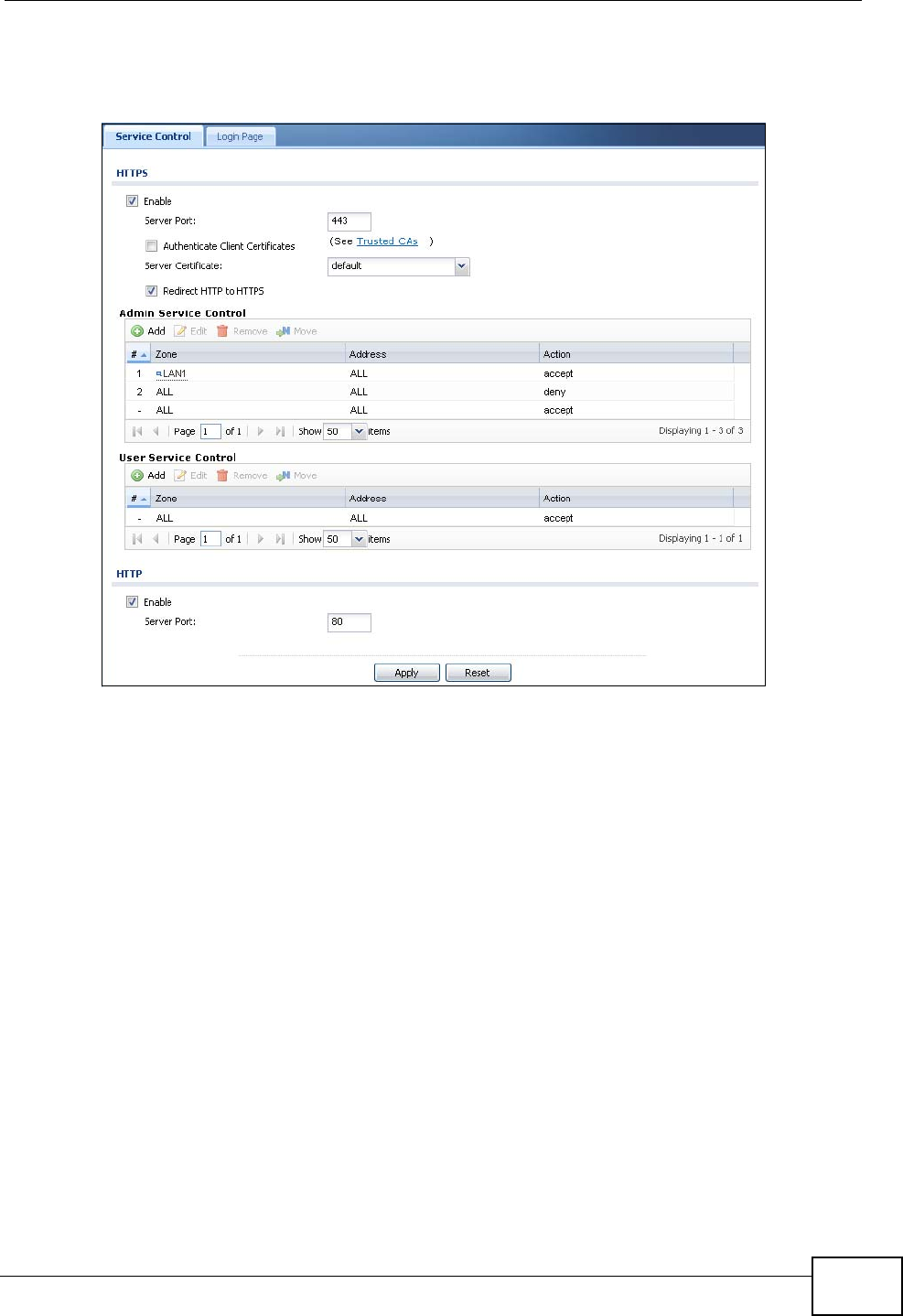
Task: Click Action header in User table
Action: (637, 499)
